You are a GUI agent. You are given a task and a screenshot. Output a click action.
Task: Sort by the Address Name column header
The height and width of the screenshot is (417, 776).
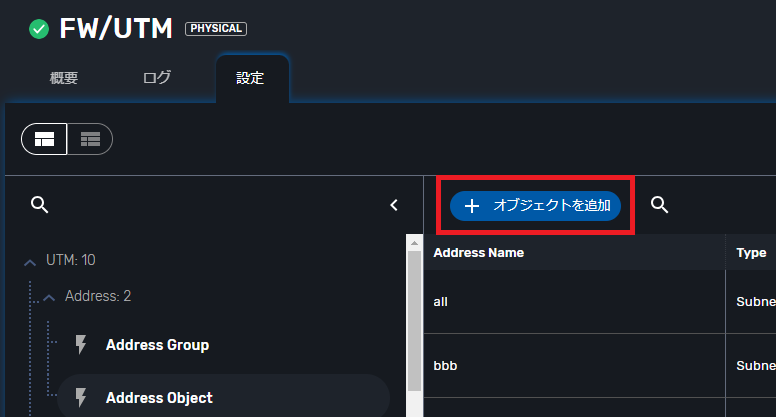pos(478,253)
